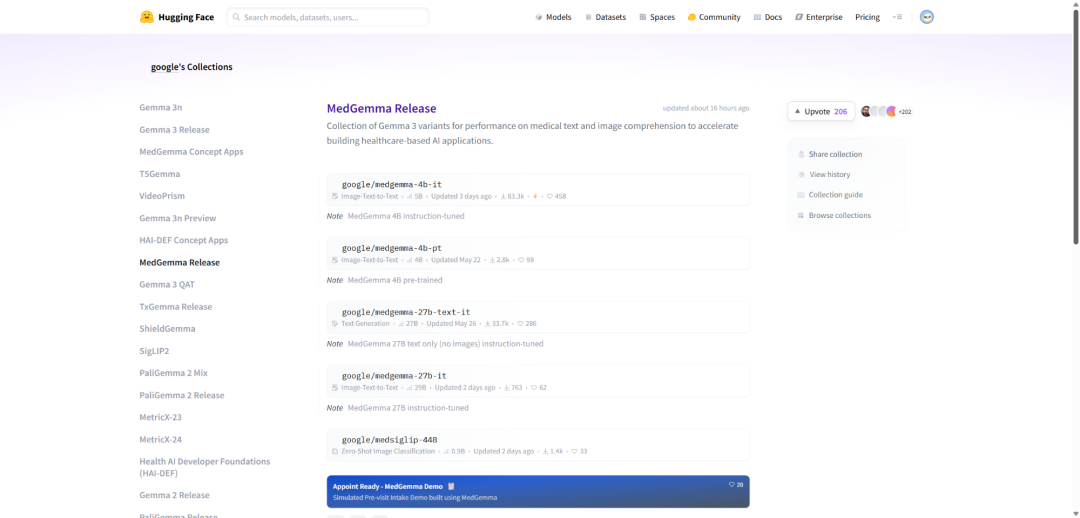
Task: Click Image-Text-to-Text icon on medgemma-4b-pt
Action: tap(335, 260)
